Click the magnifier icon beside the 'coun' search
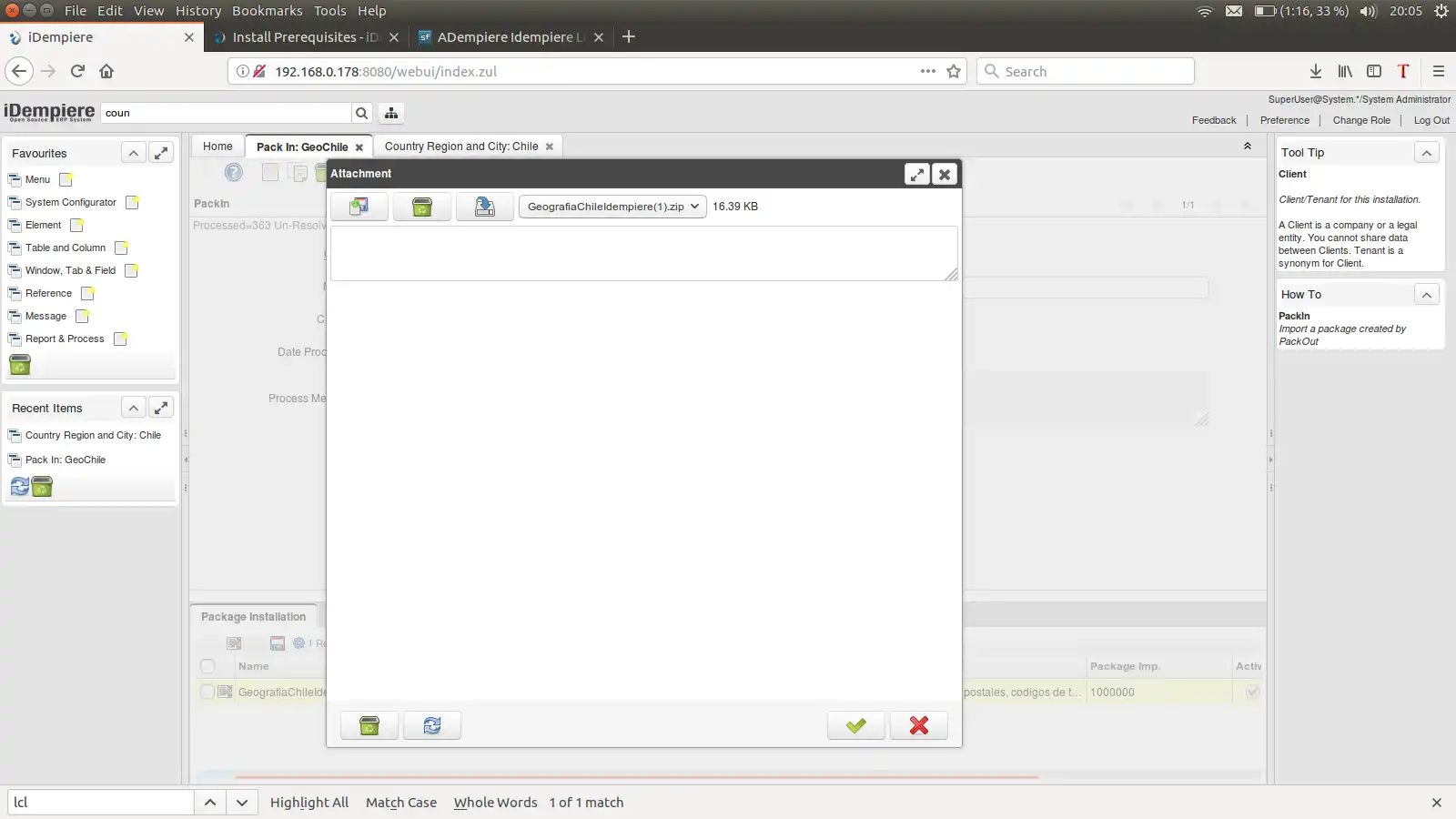 [361, 113]
